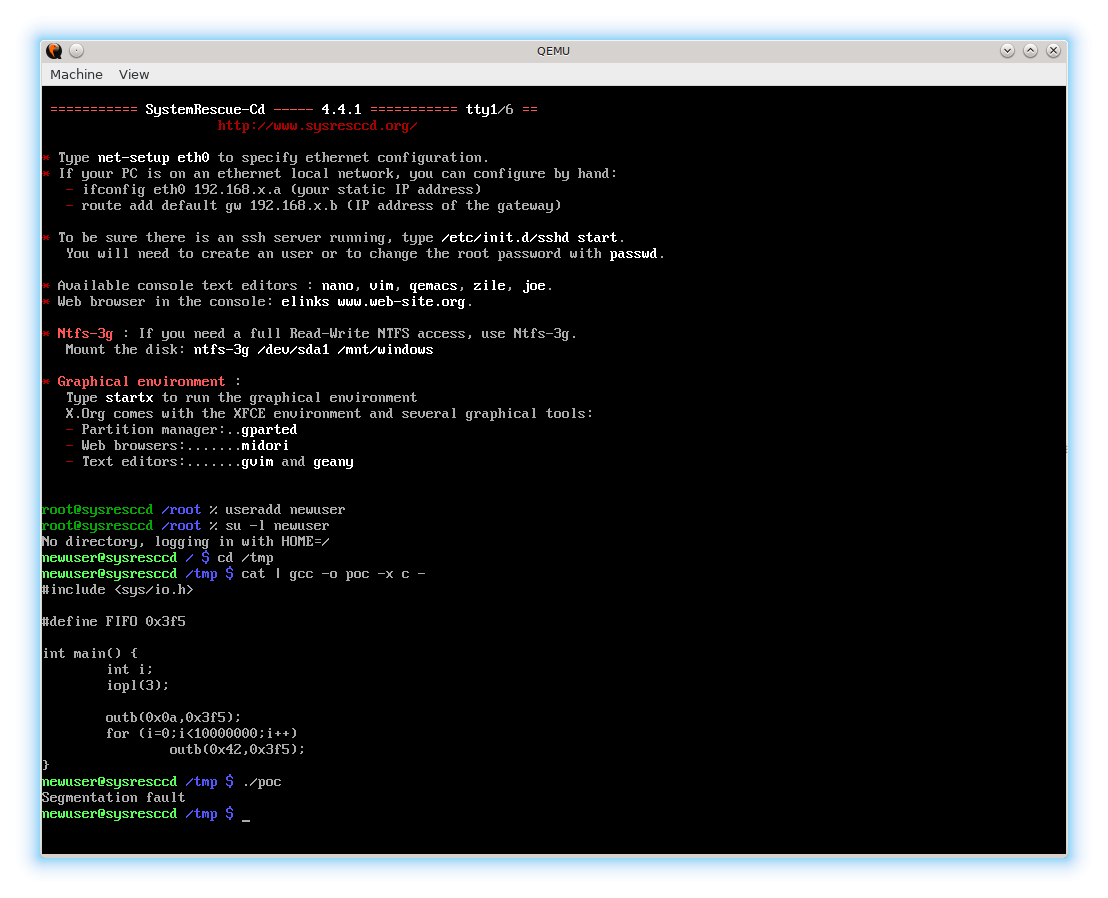
Task: Click the SystemRescue-Cd 4.4.1 header line
Action: [x=293, y=110]
